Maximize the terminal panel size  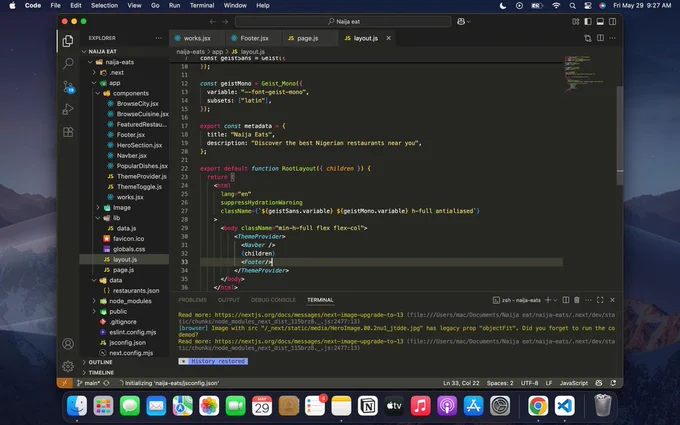600,300
